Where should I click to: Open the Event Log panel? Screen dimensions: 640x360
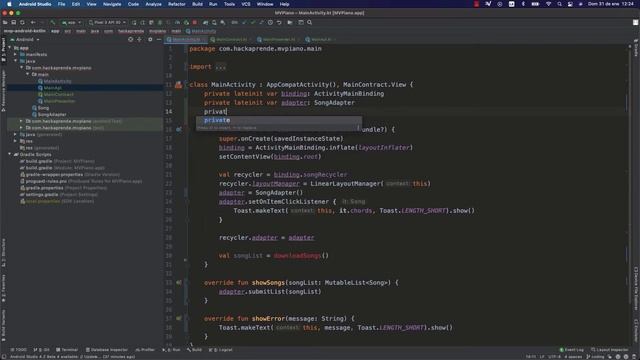click(x=571, y=350)
